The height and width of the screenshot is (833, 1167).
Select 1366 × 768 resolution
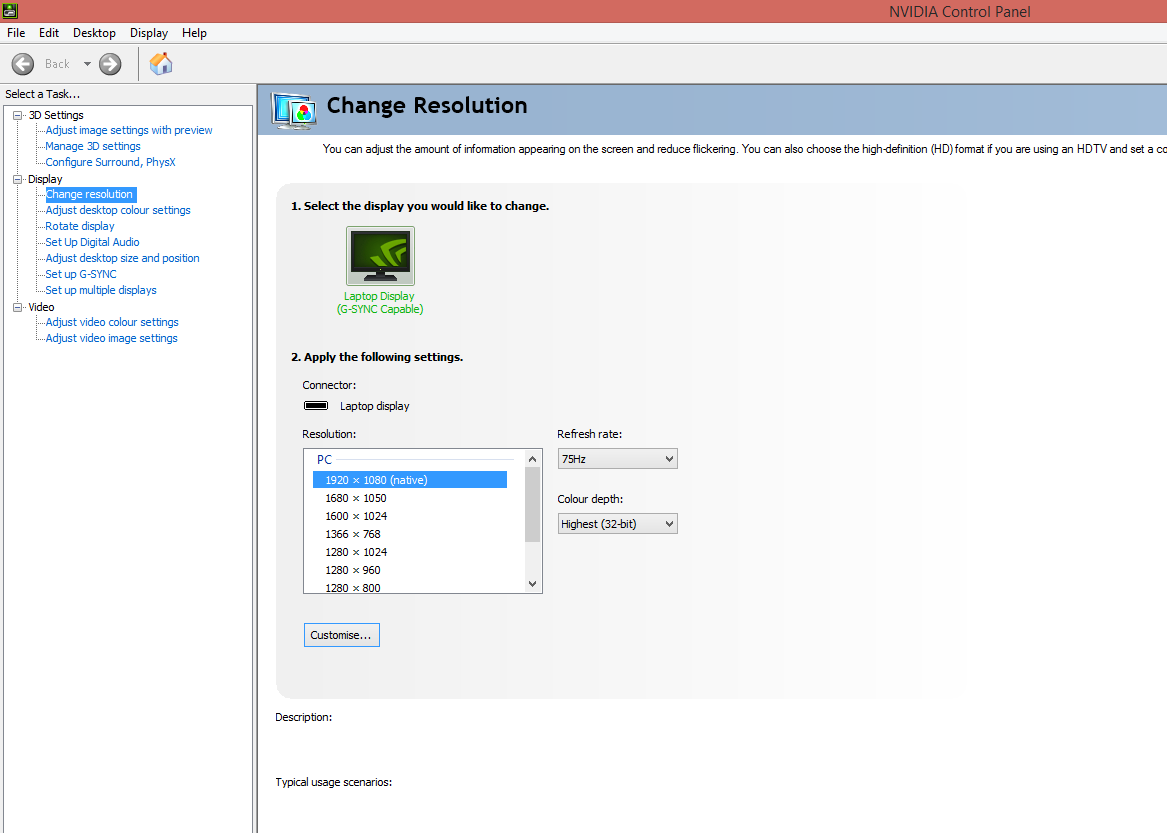click(x=353, y=534)
